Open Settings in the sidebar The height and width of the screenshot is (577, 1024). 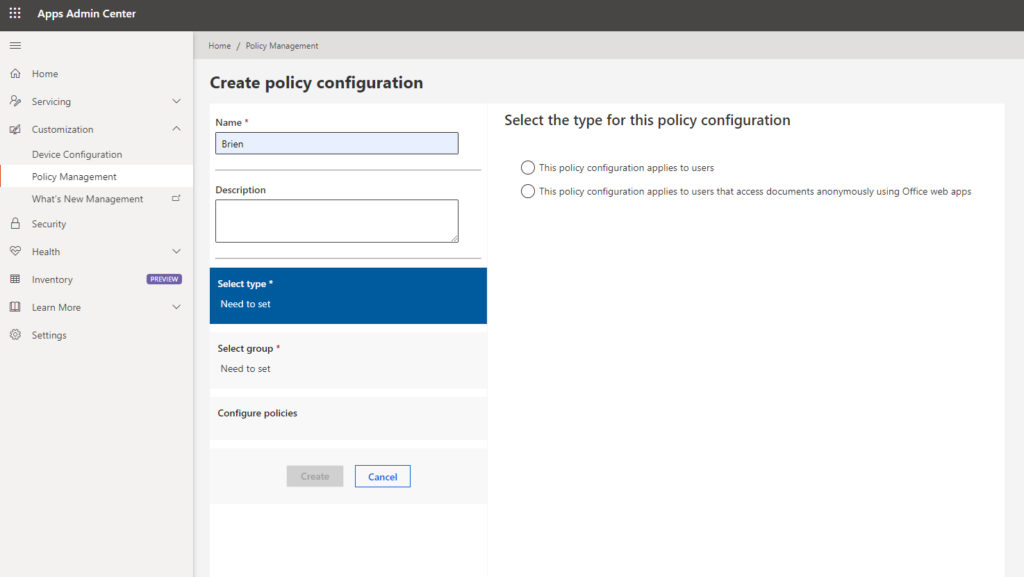[49, 335]
